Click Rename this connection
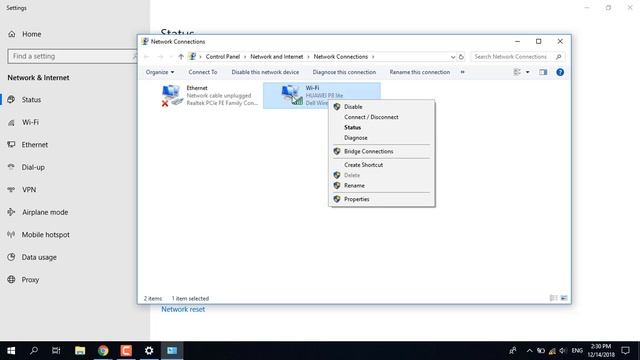Image resolution: width=640 pixels, height=360 pixels. point(420,72)
